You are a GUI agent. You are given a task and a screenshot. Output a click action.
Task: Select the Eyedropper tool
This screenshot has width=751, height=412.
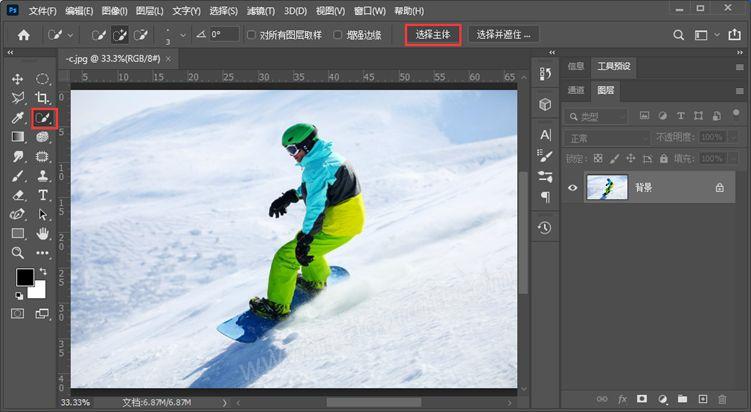point(18,118)
